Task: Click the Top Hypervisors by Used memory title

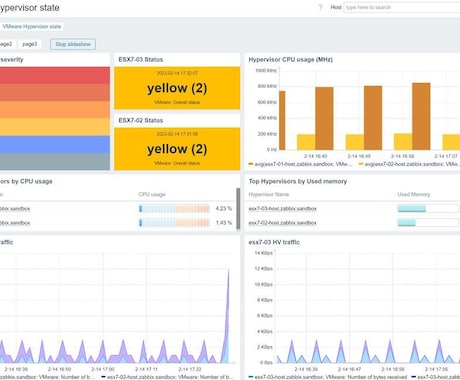Action: pyautogui.click(x=298, y=181)
